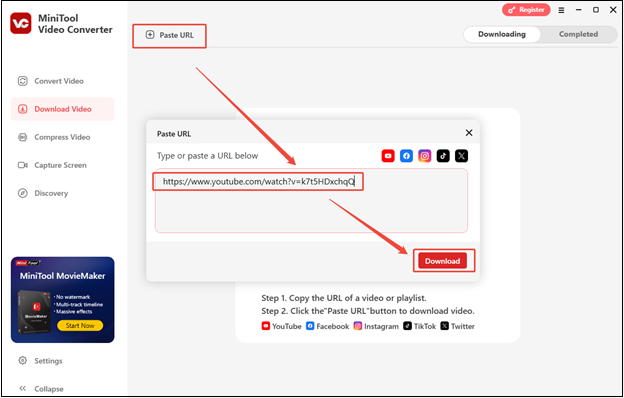Click into the URL text field
The width and height of the screenshot is (624, 398).
pyautogui.click(x=311, y=201)
